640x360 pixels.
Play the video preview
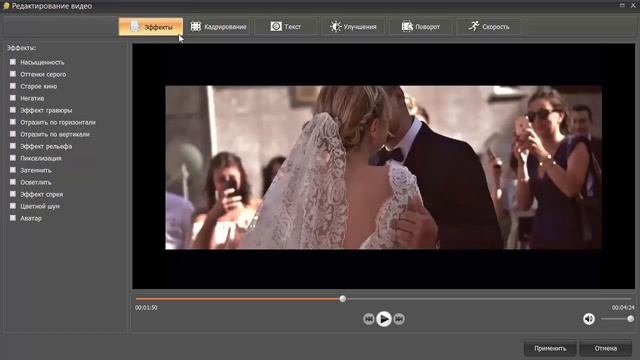pyautogui.click(x=384, y=319)
